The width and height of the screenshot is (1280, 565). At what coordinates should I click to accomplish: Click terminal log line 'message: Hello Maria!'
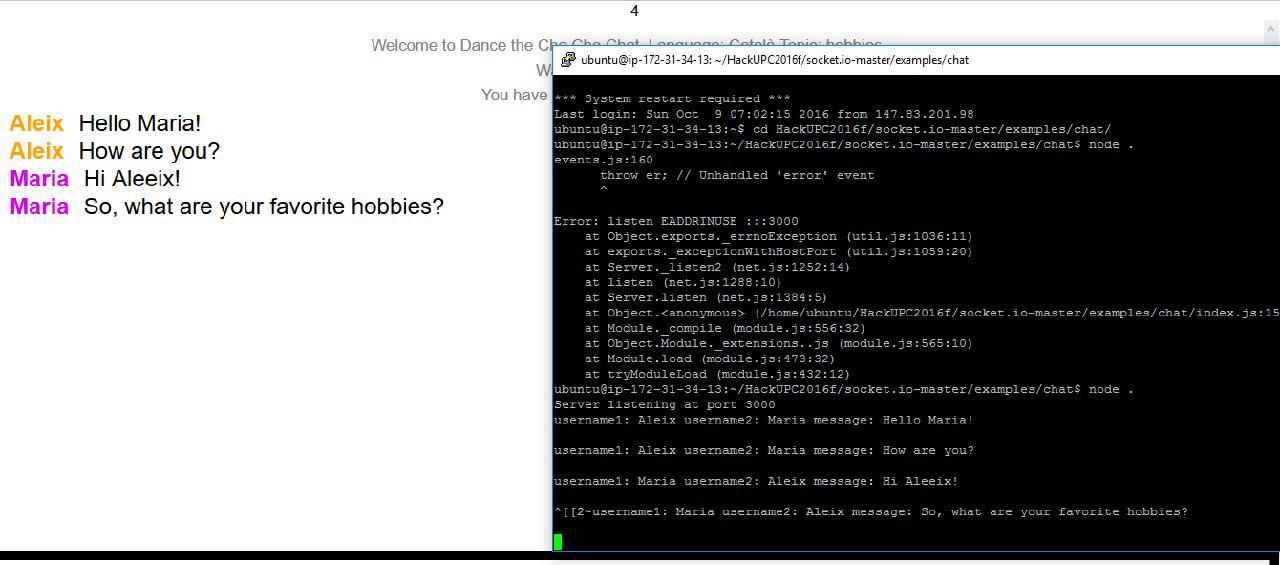click(x=763, y=420)
